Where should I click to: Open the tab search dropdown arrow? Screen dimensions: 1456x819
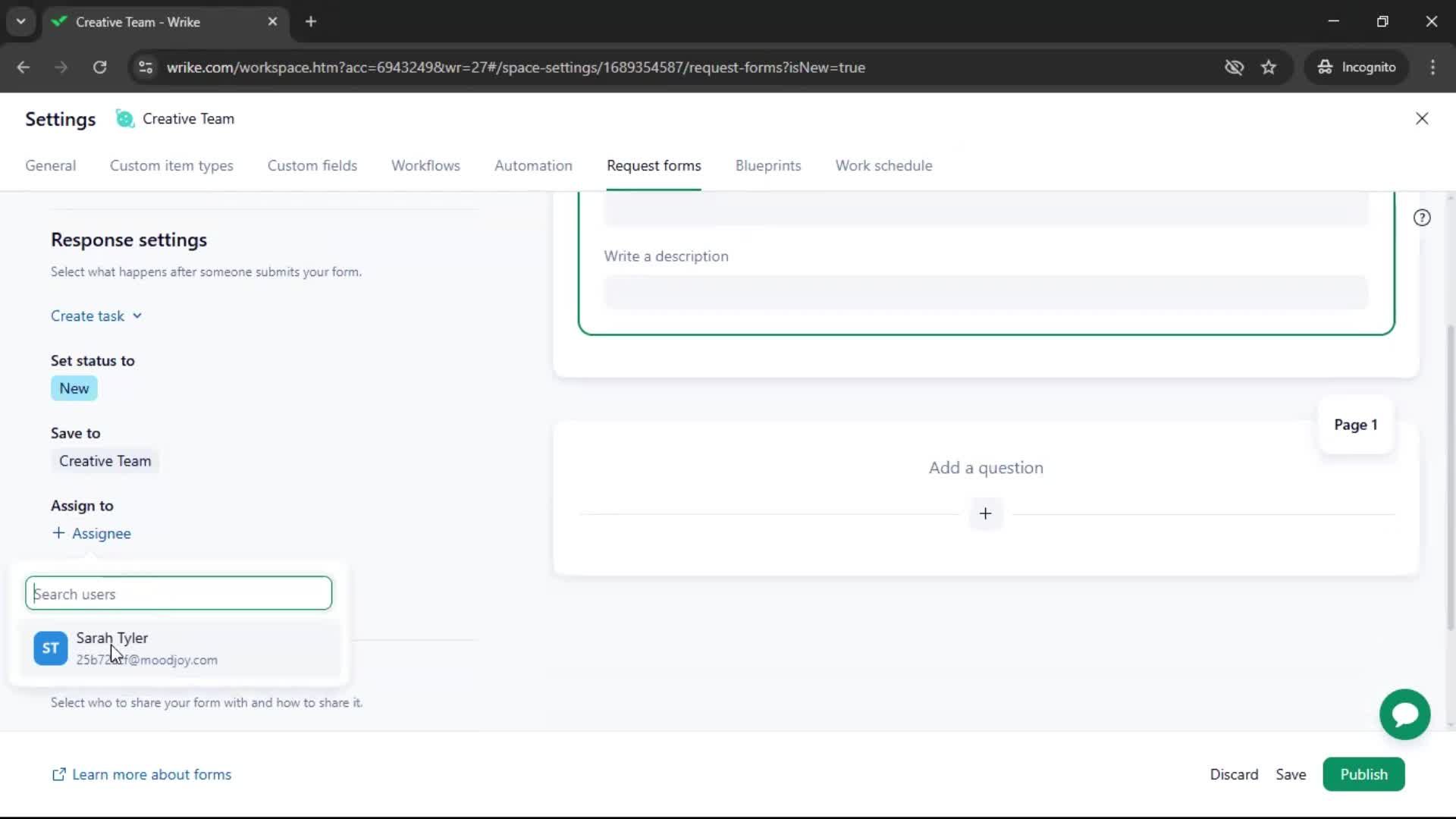point(21,22)
